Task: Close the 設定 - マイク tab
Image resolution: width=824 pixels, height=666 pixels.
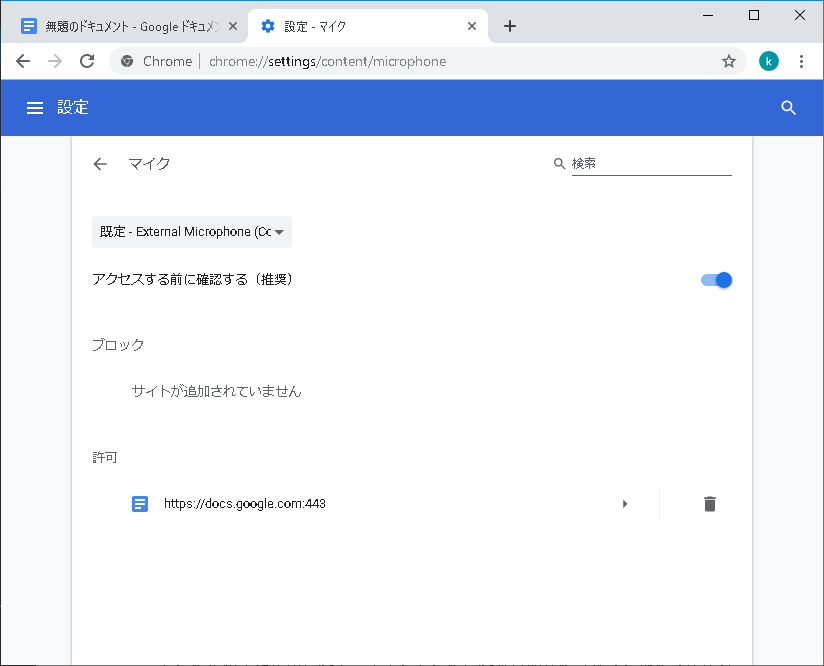Action: 472,26
